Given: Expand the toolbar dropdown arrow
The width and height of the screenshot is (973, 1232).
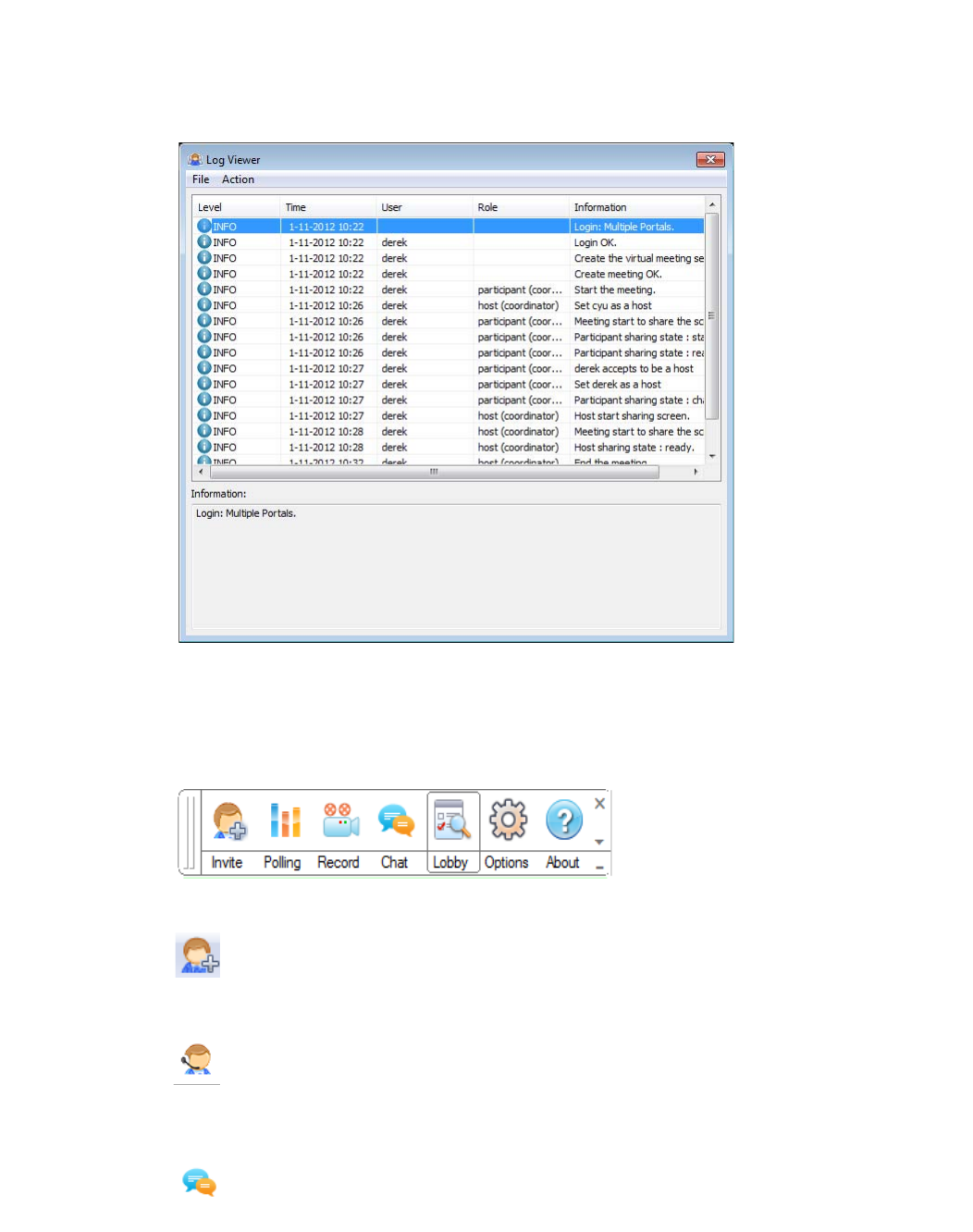Looking at the screenshot, I should click(599, 842).
